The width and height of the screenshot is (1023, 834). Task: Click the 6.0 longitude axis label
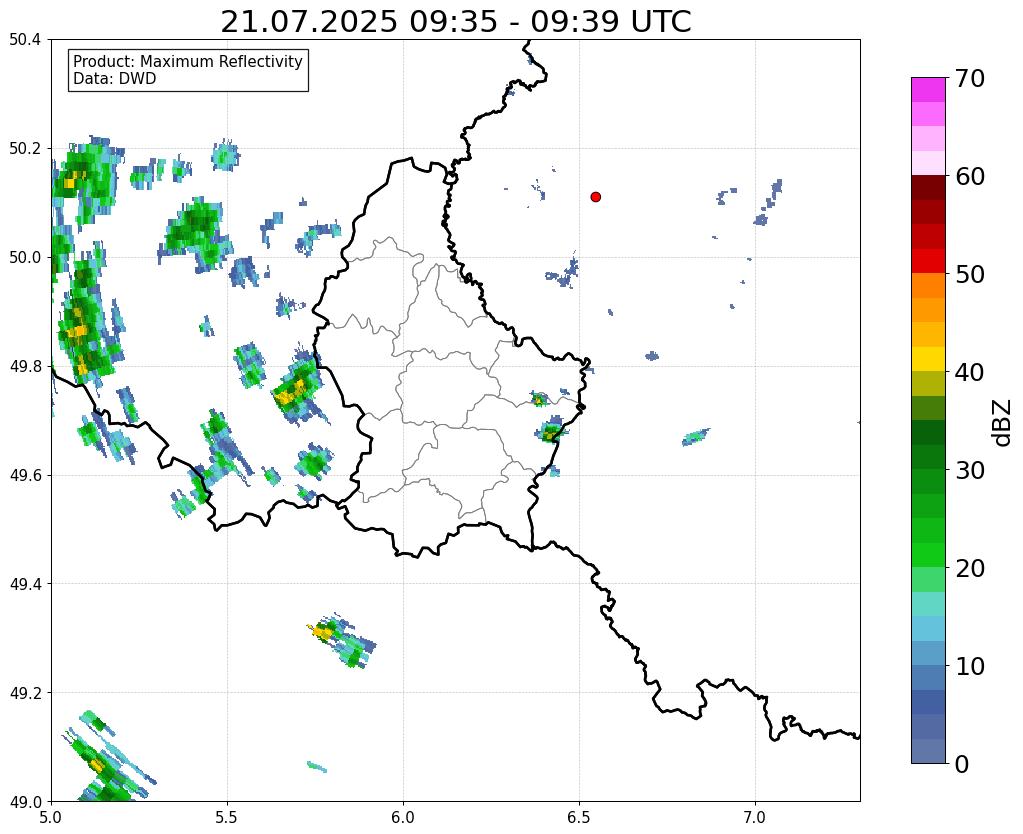coord(403,817)
